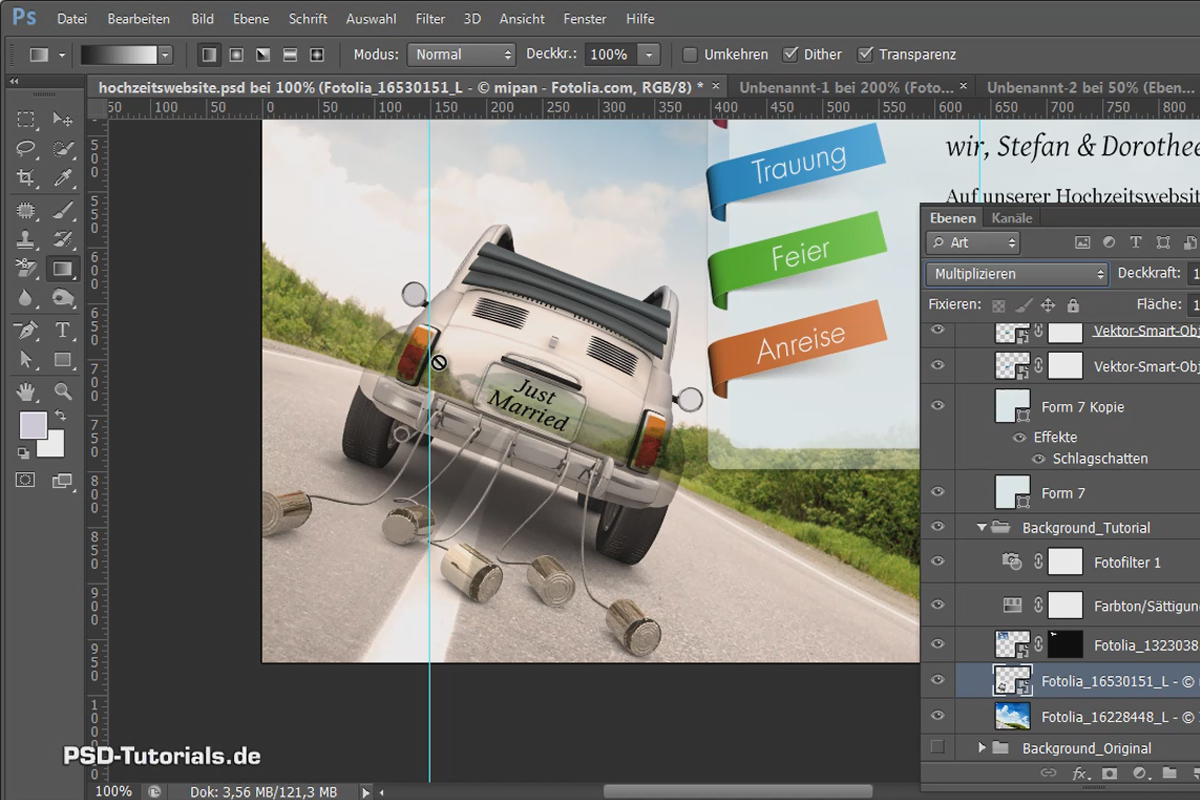Switch to the Kanäle tab
The height and width of the screenshot is (800, 1200).
pos(1012,218)
